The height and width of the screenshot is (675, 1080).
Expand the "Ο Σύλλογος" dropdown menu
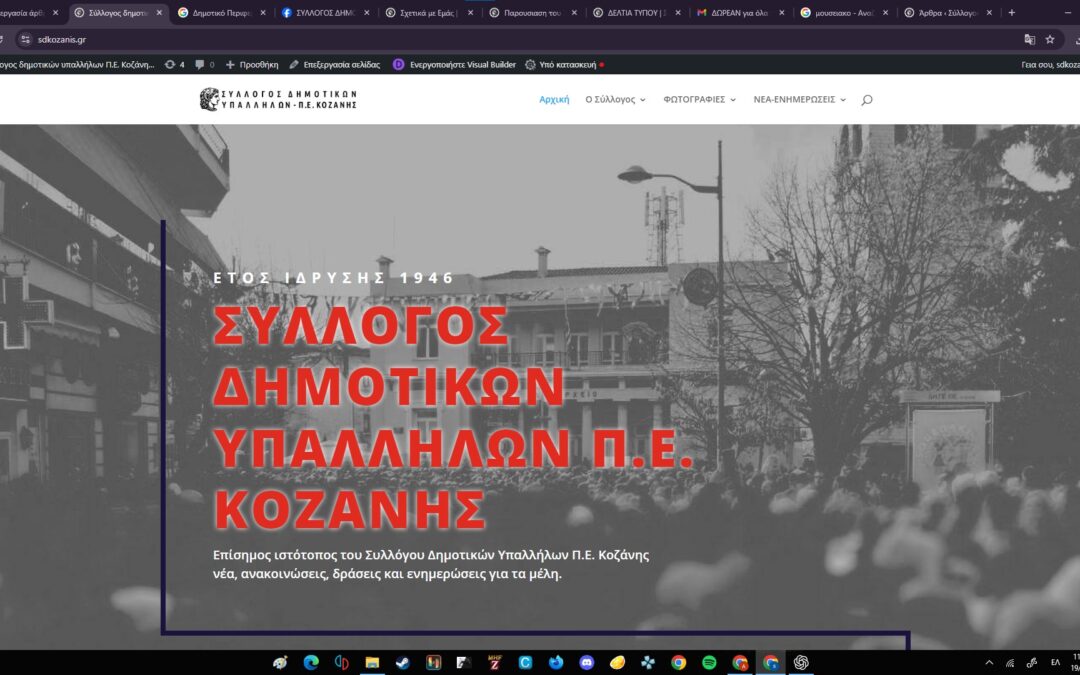613,99
